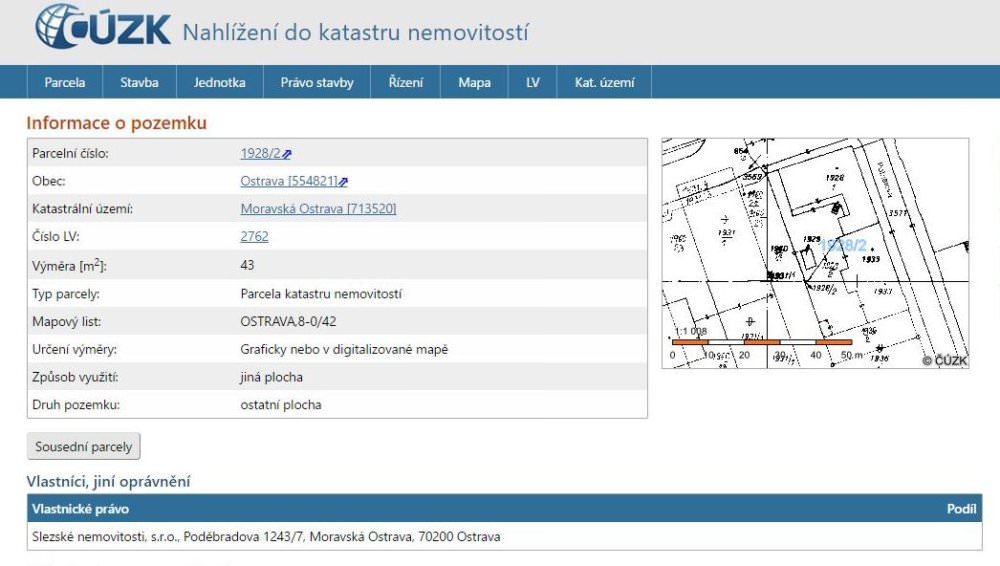Click the Informace o pozemku heading
This screenshot has width=1000, height=566.
(x=117, y=123)
